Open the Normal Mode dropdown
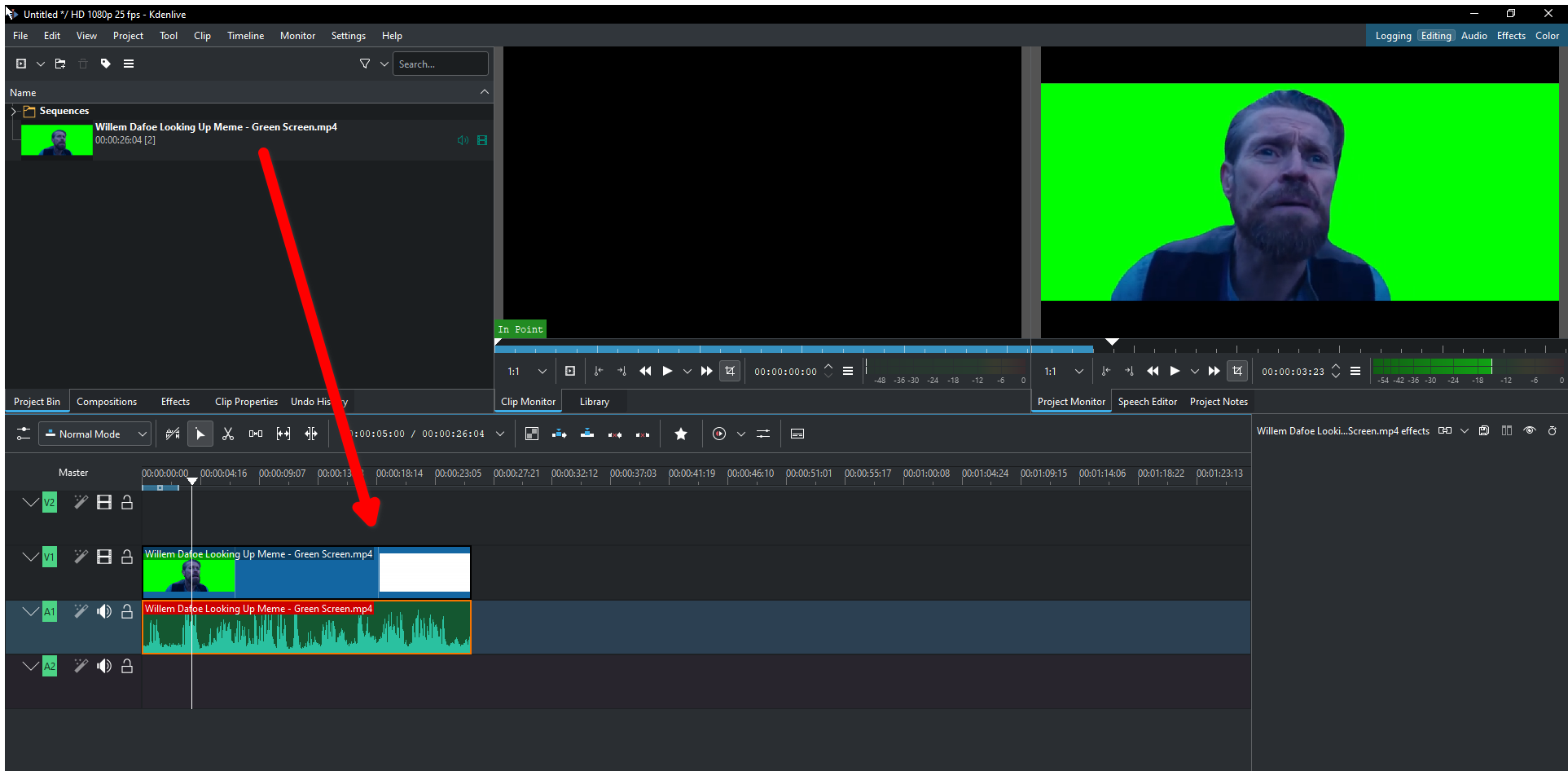1568x771 pixels. point(94,434)
